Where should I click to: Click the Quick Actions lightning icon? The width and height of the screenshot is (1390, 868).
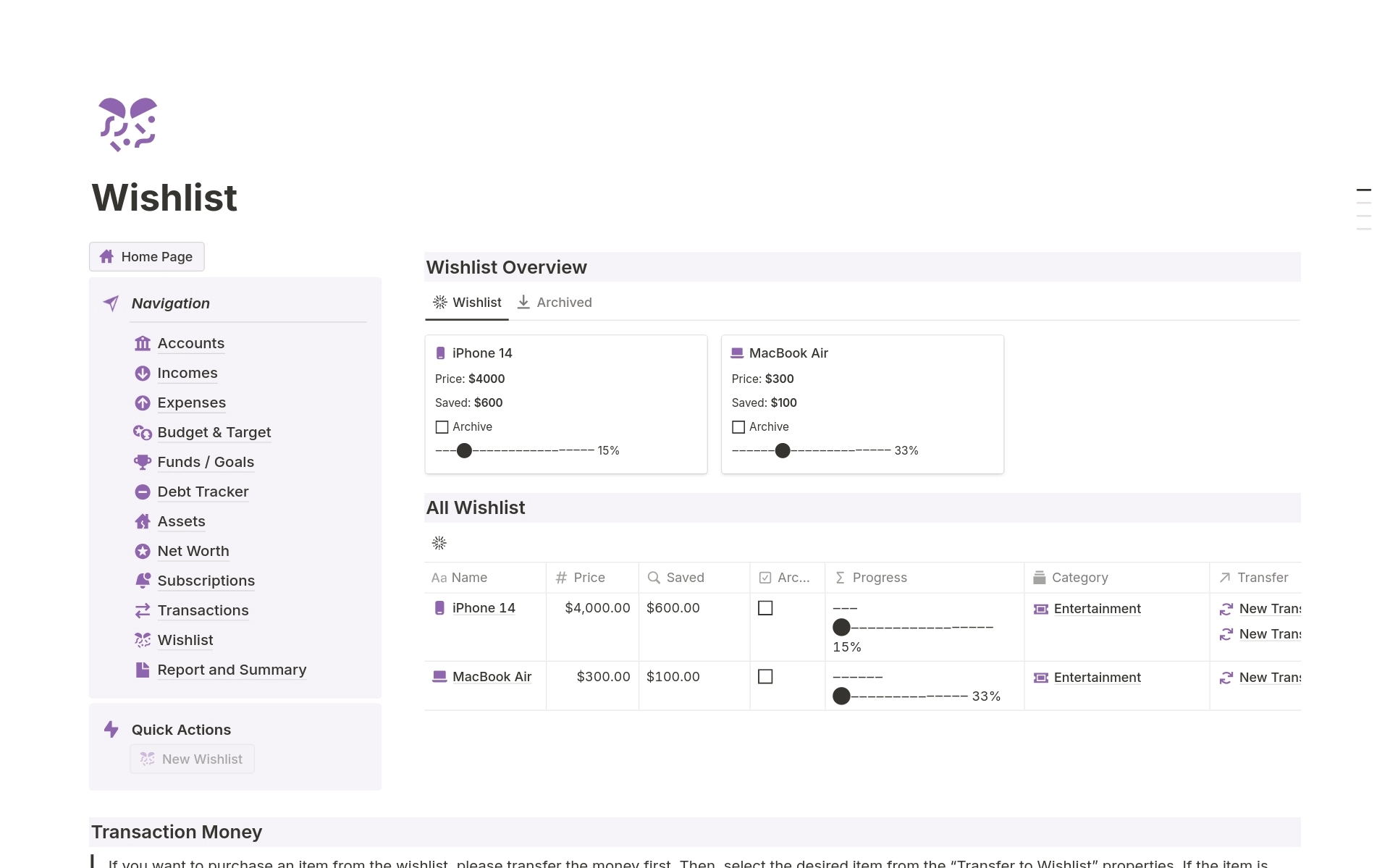(111, 729)
